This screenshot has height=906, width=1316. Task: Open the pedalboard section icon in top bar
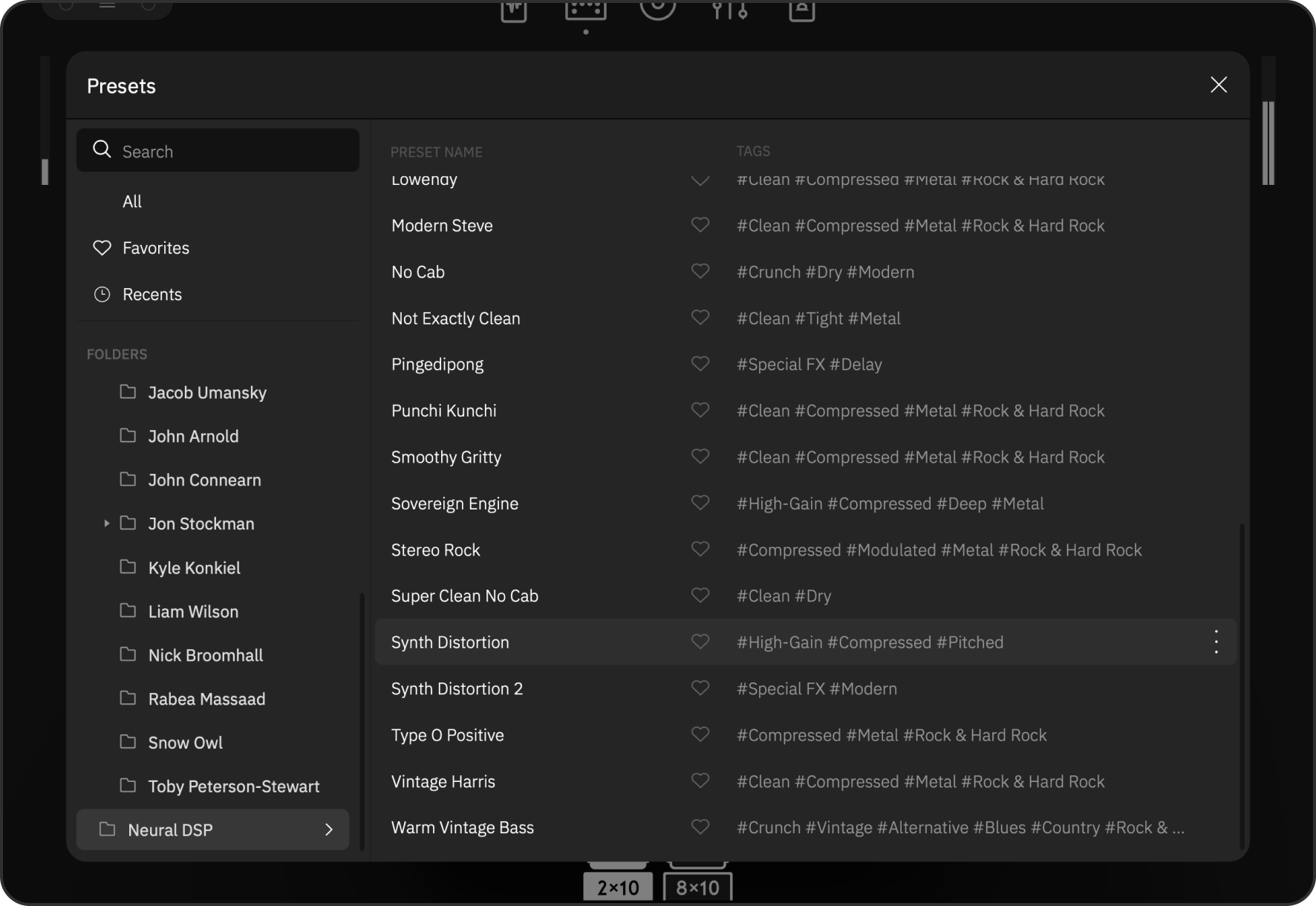585,10
